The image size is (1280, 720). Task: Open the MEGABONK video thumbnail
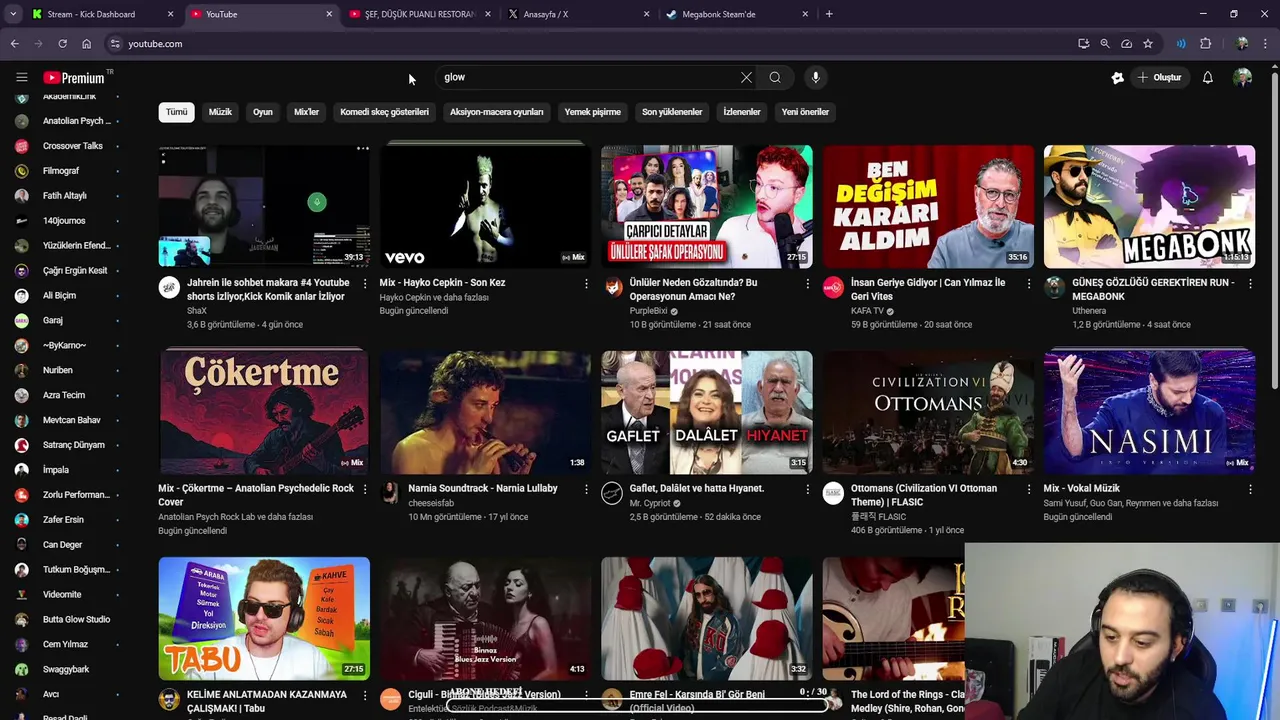1149,207
